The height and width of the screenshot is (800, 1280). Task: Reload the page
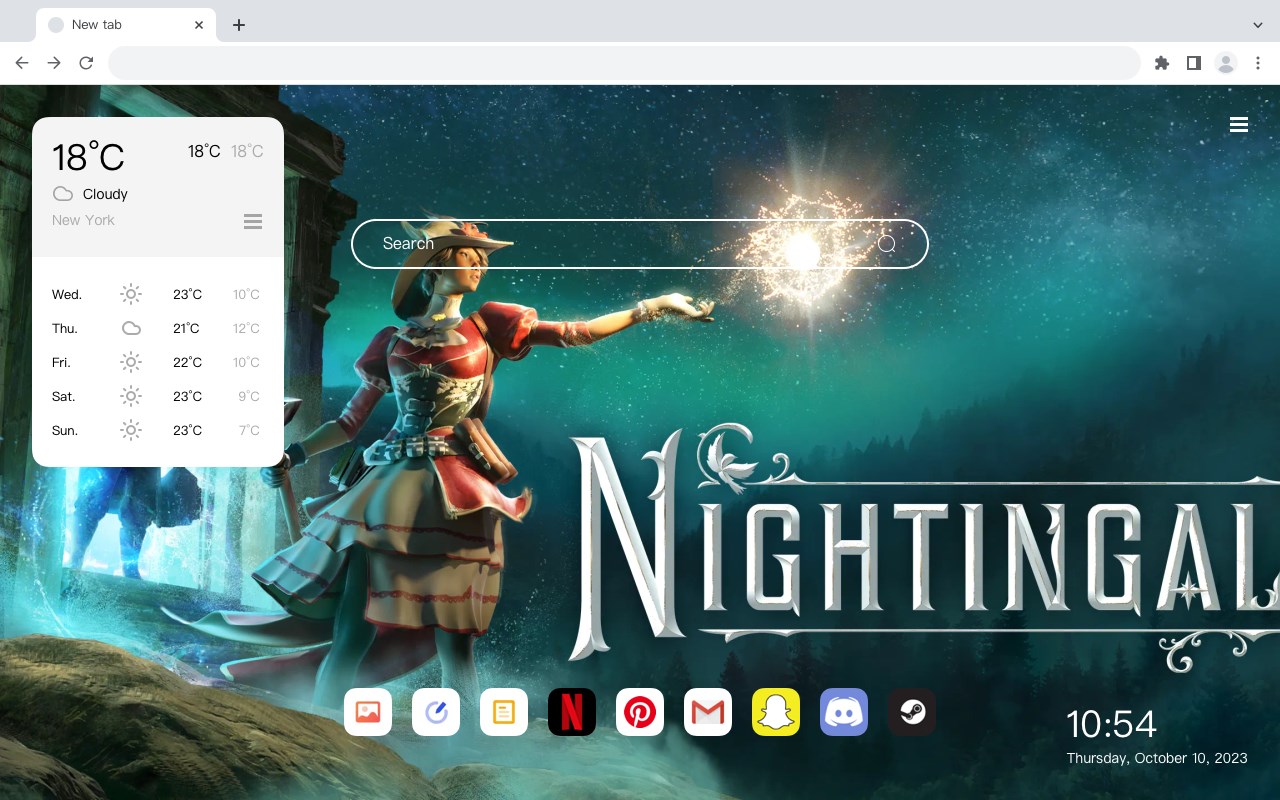pyautogui.click(x=86, y=63)
